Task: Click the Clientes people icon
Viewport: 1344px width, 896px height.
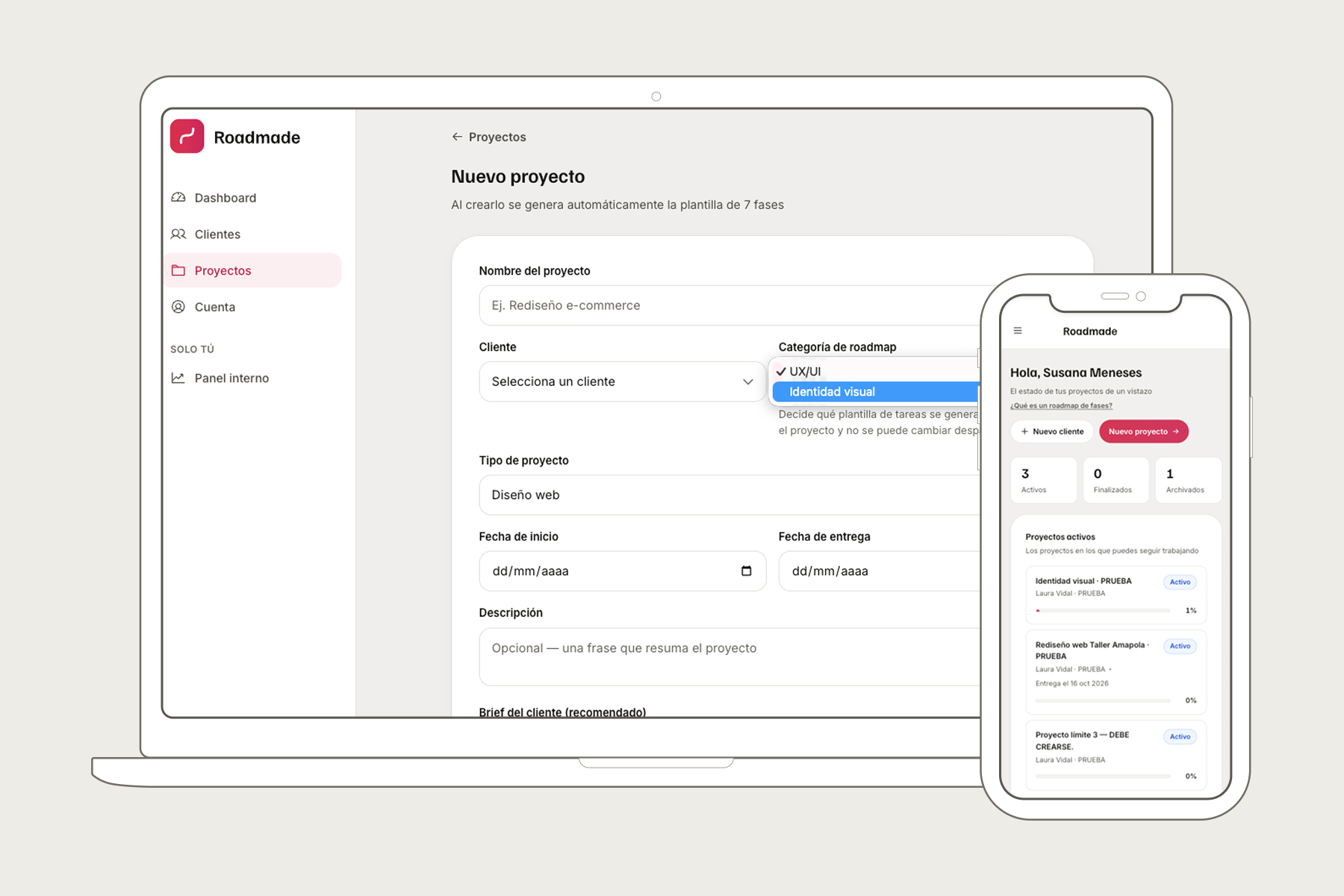Action: (178, 234)
